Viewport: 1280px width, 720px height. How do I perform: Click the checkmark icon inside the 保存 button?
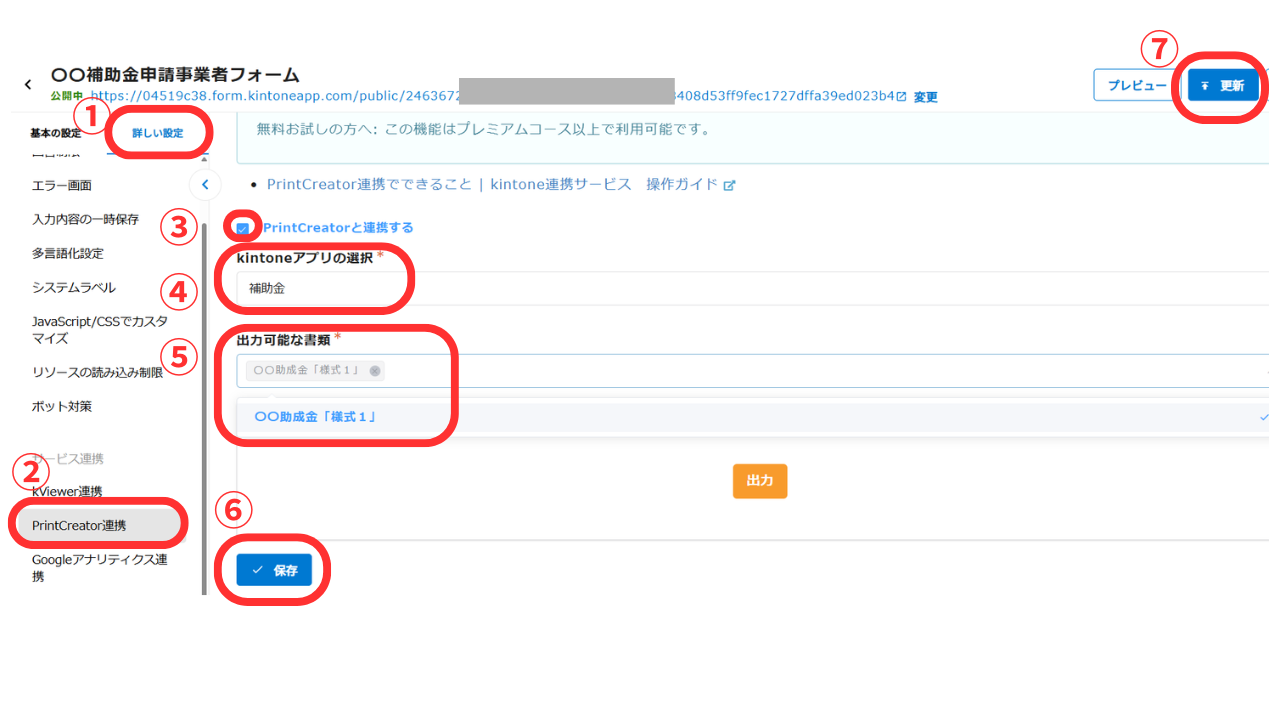[x=259, y=569]
